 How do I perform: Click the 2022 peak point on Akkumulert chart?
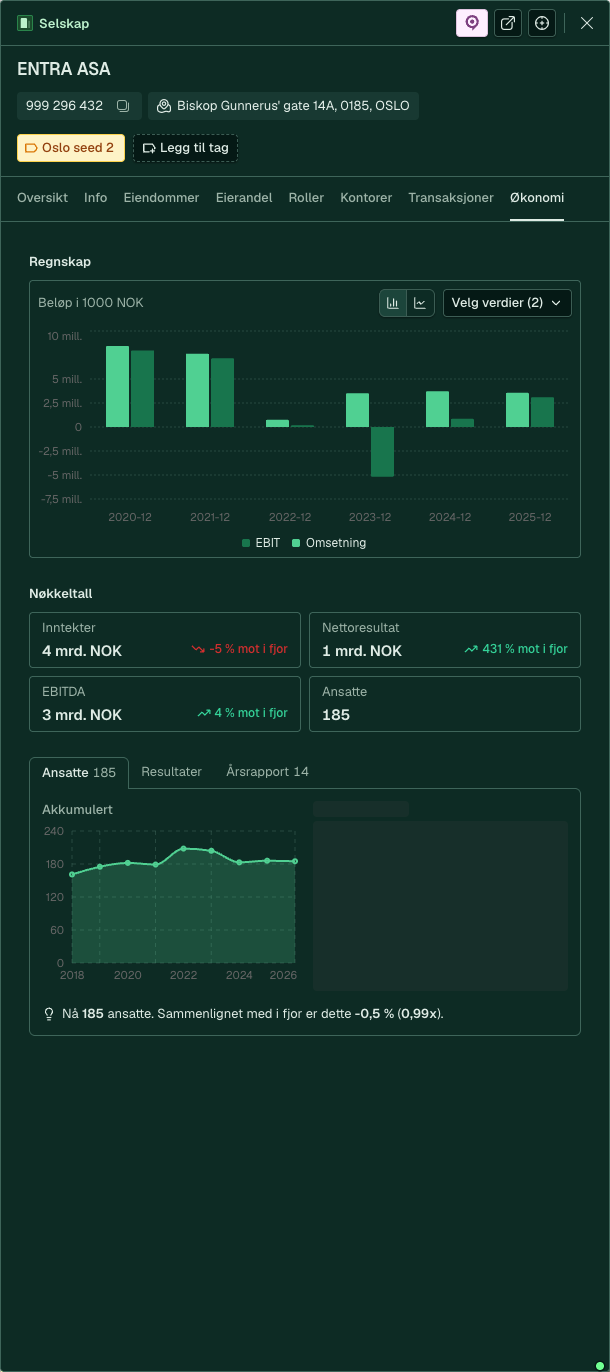pos(183,848)
